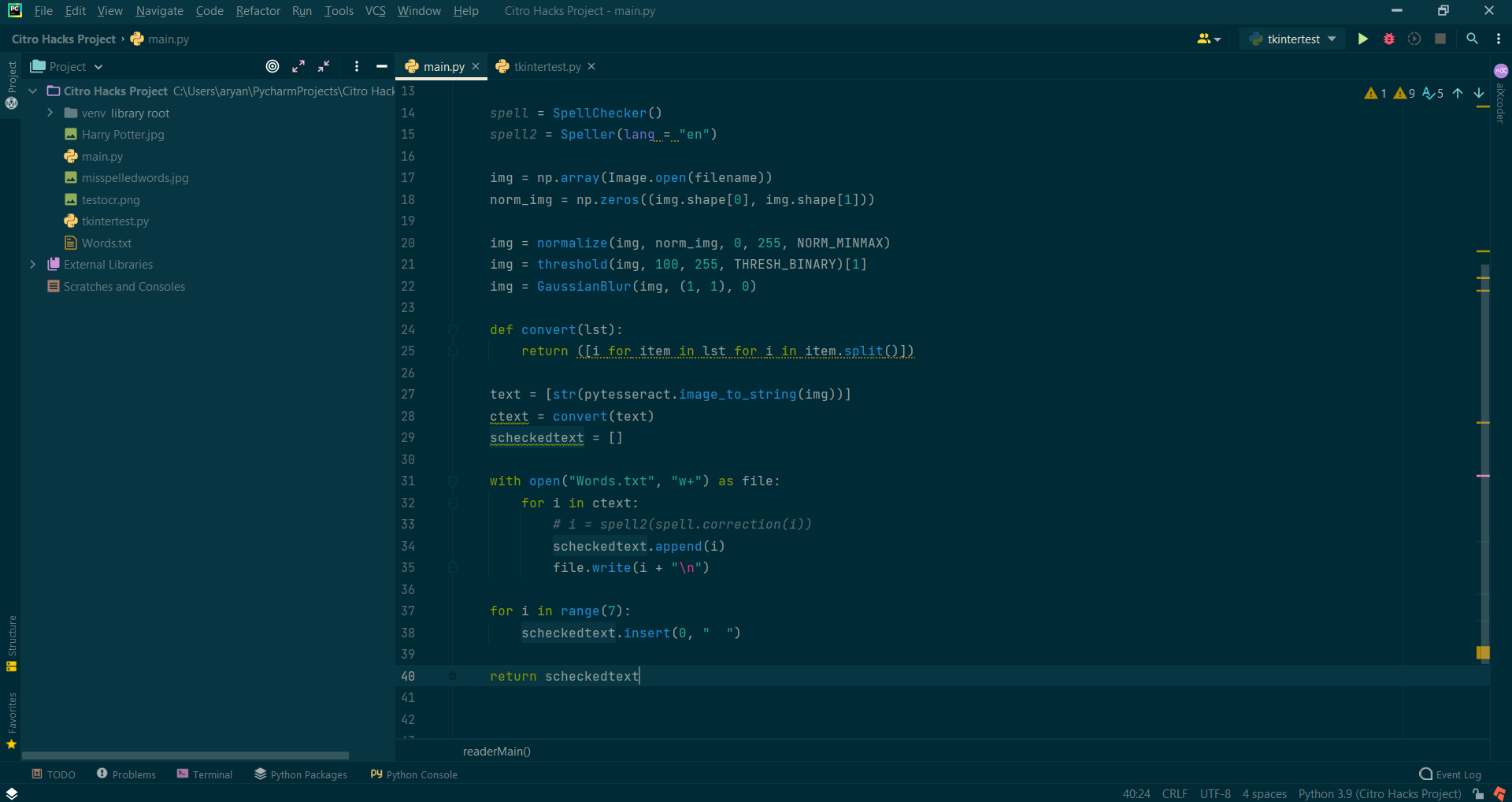Toggle fold at with open block
This screenshot has width=1512, height=802.
[453, 481]
